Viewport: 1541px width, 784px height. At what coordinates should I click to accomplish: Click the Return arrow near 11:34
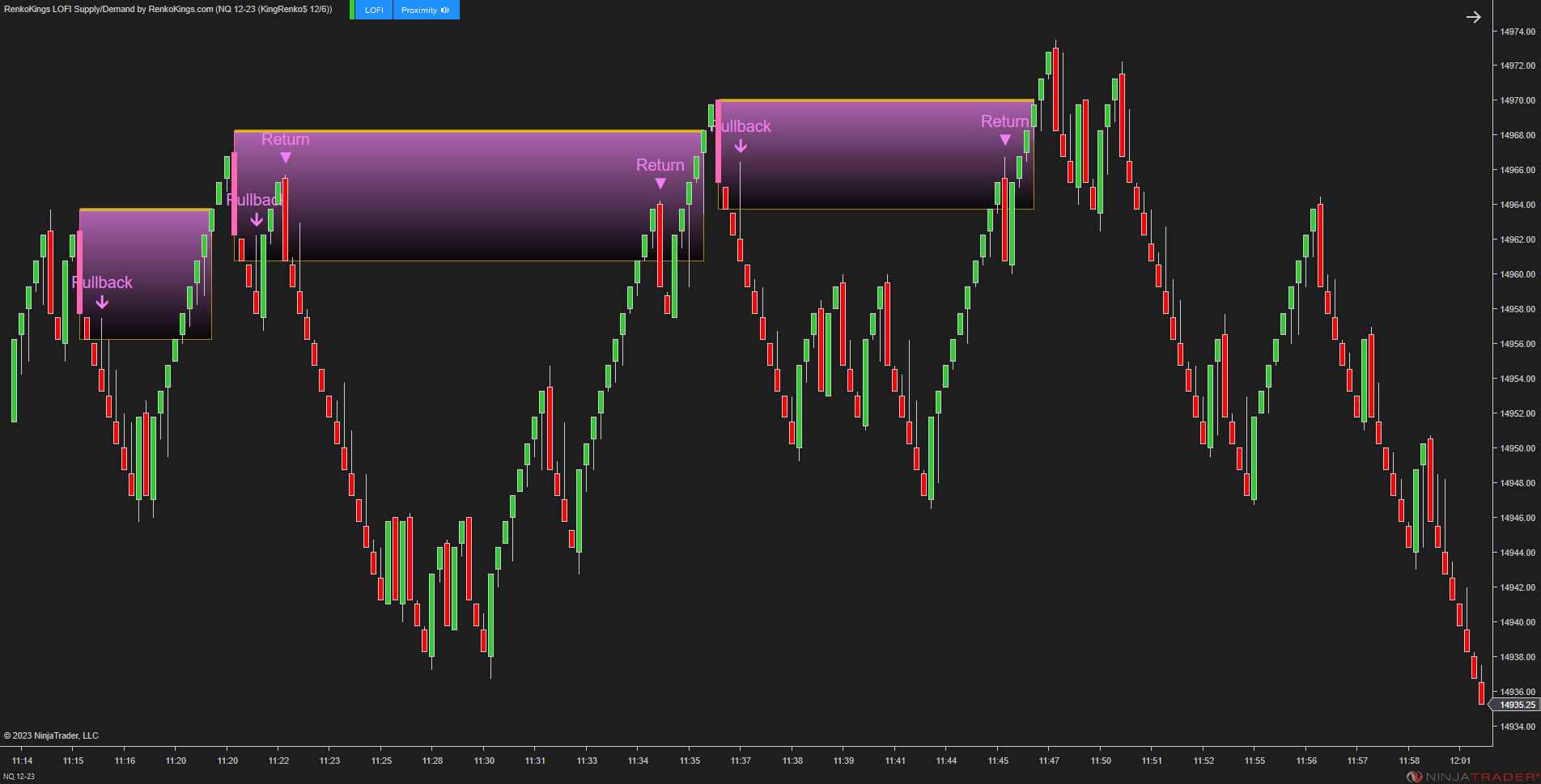click(x=660, y=183)
